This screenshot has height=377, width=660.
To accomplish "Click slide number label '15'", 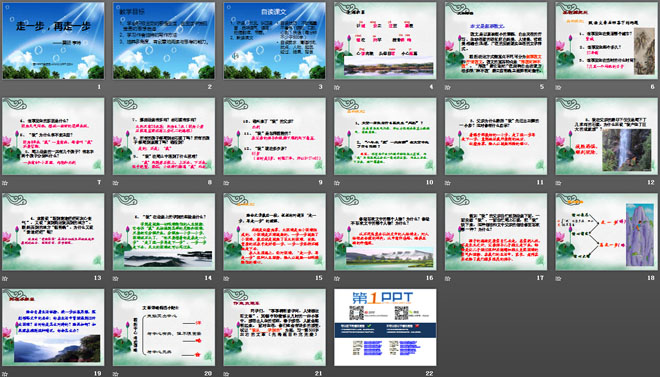I will [x=319, y=278].
